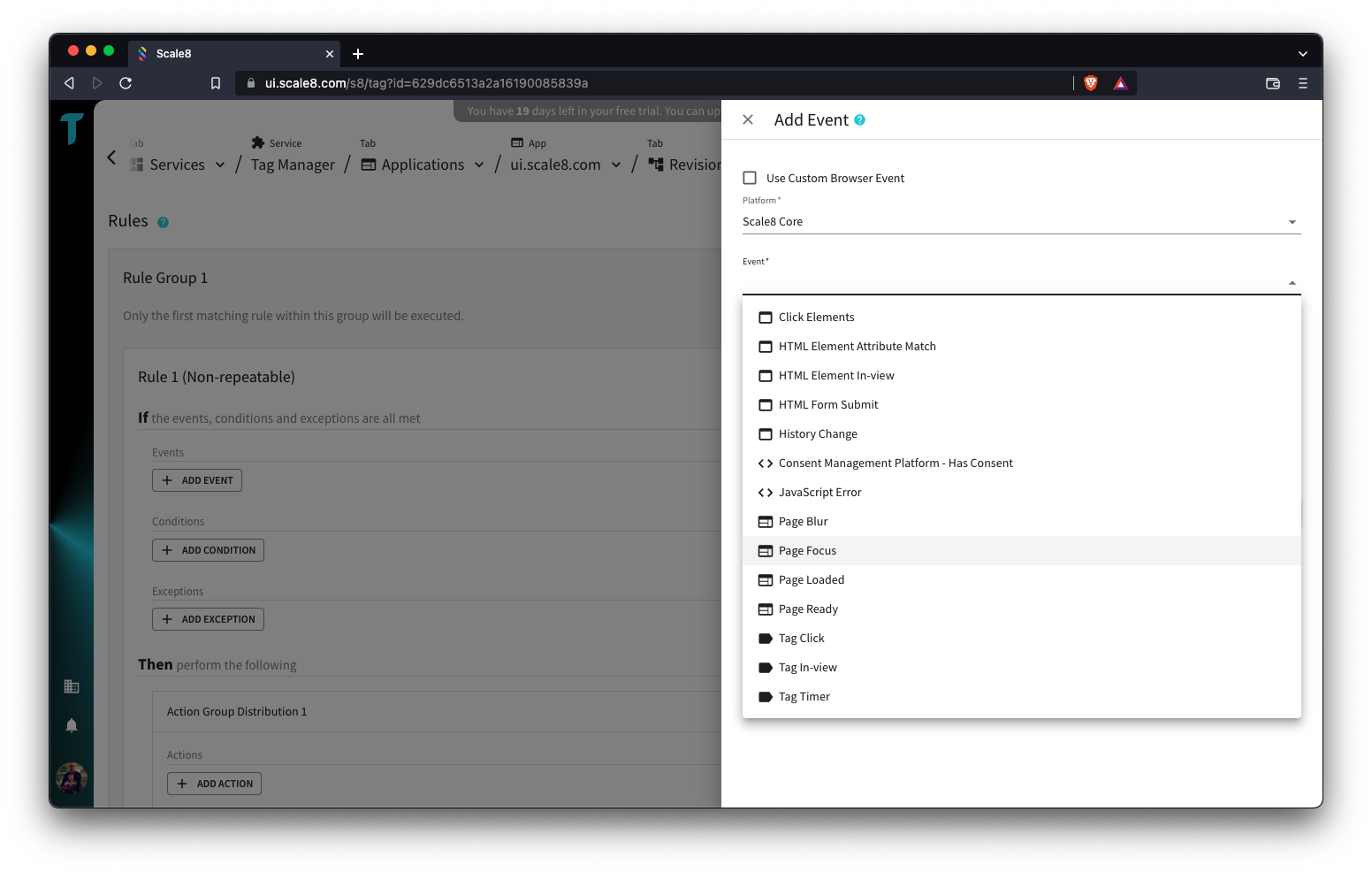Click the Scale8 logo in sidebar

[x=72, y=128]
